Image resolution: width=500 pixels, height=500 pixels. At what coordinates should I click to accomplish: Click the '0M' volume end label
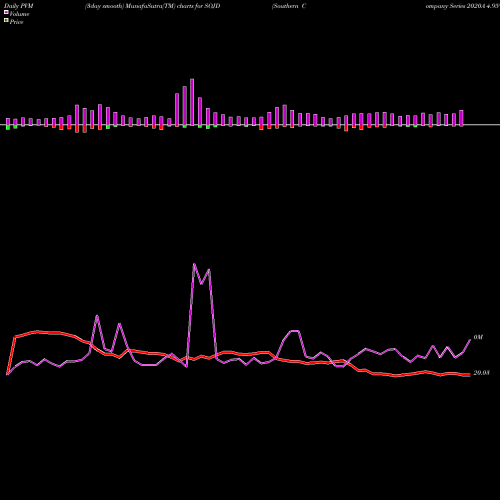478,337
